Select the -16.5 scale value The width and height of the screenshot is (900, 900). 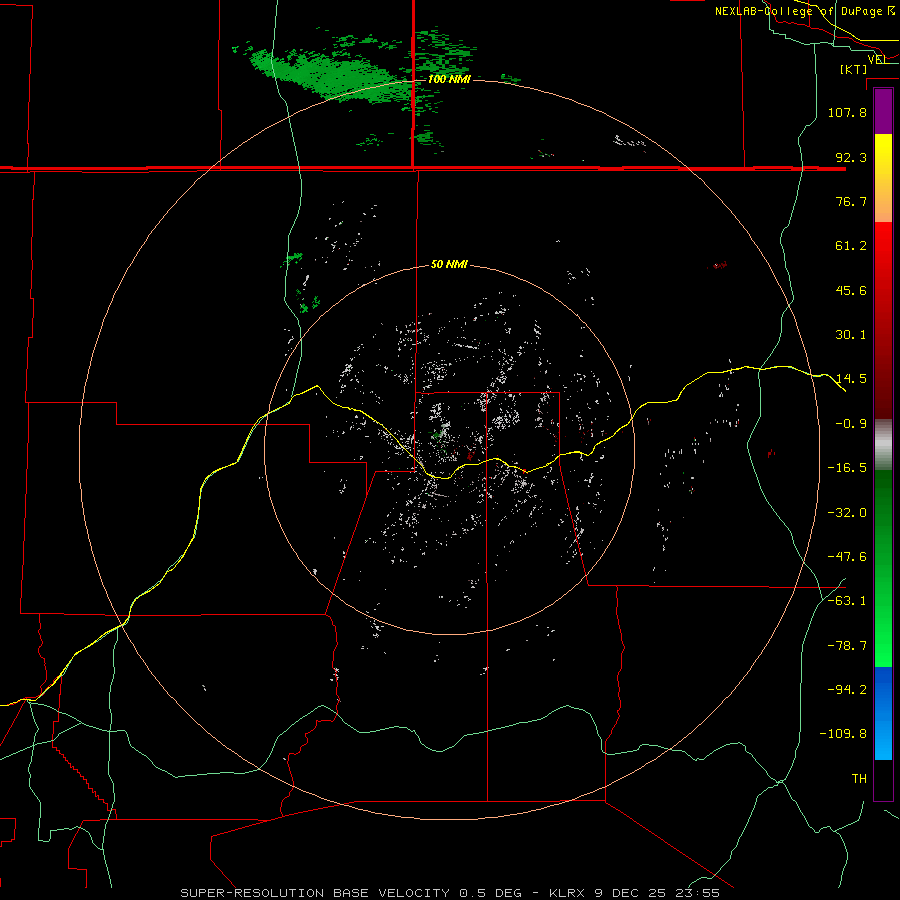(x=847, y=468)
